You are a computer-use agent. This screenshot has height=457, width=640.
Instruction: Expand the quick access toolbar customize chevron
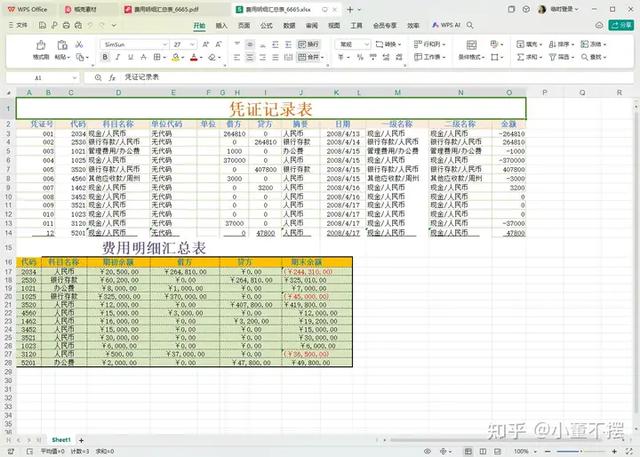[114, 25]
